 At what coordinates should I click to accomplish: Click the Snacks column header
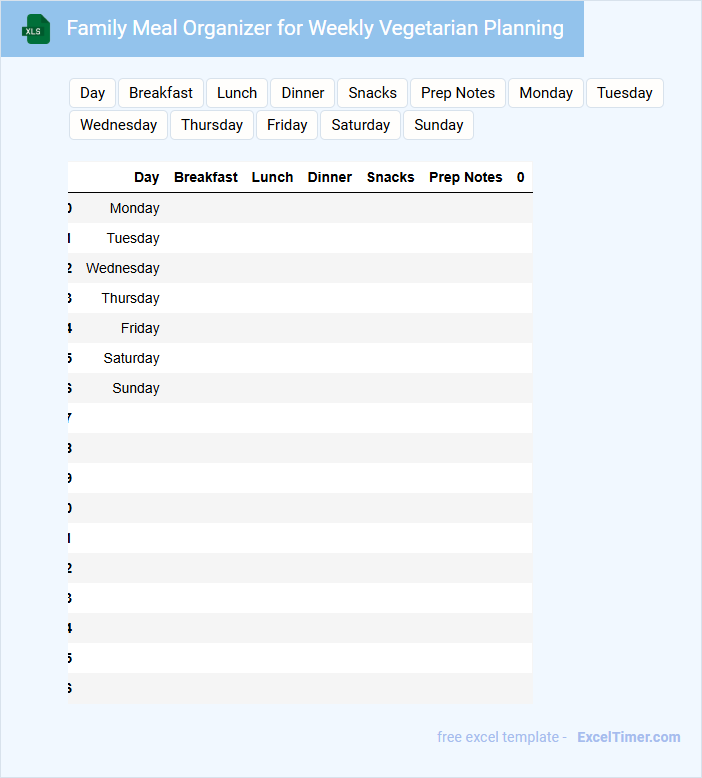[x=390, y=177]
